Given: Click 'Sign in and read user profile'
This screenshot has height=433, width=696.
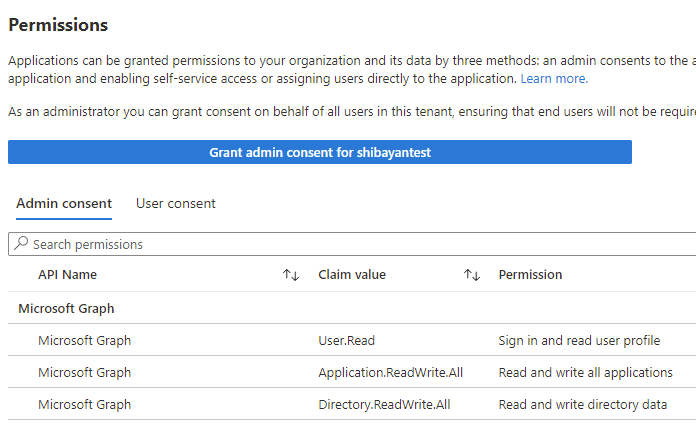Looking at the screenshot, I should point(579,341).
